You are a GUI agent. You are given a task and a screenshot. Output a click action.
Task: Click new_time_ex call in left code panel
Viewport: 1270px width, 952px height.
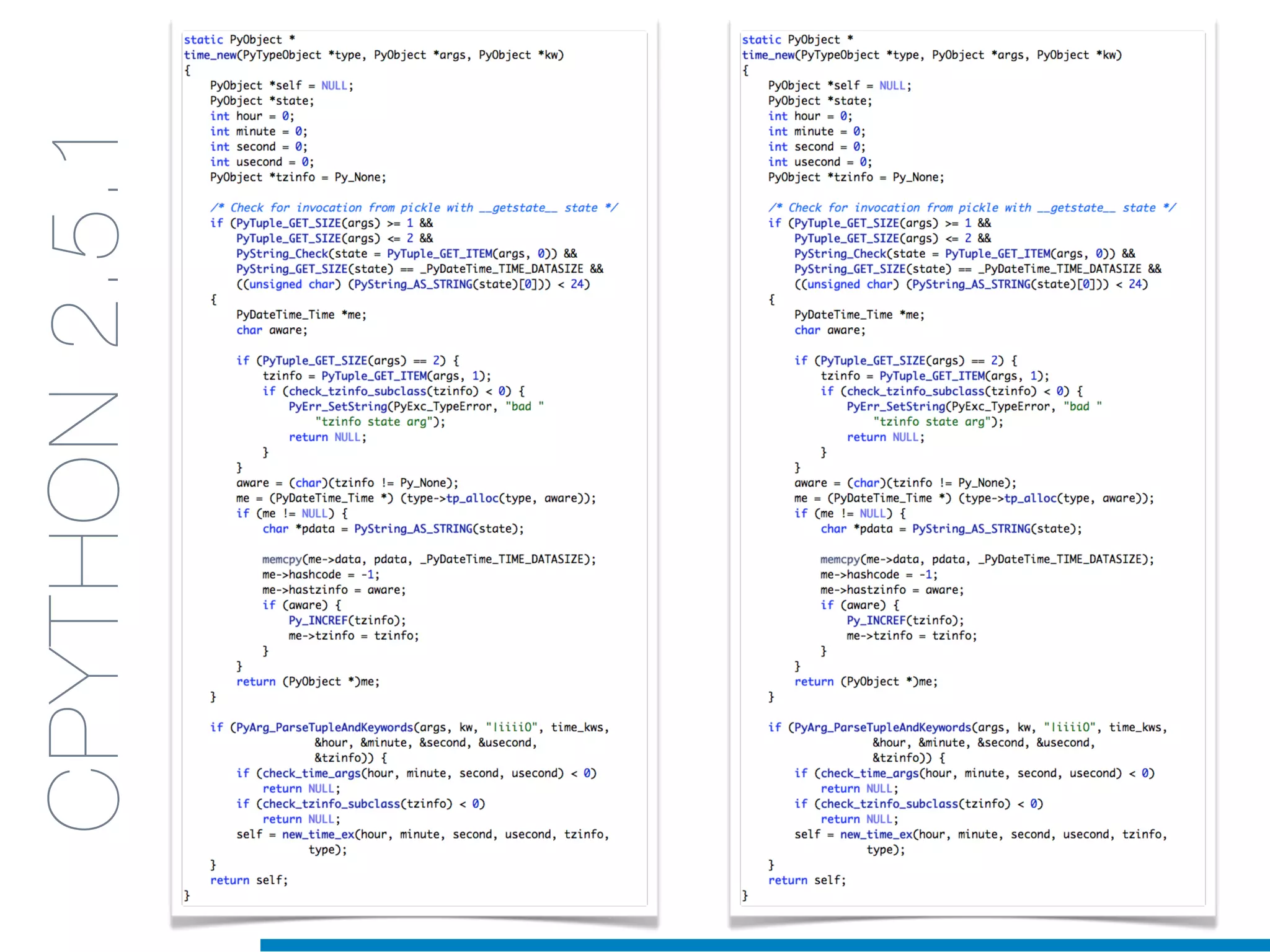coord(317,834)
